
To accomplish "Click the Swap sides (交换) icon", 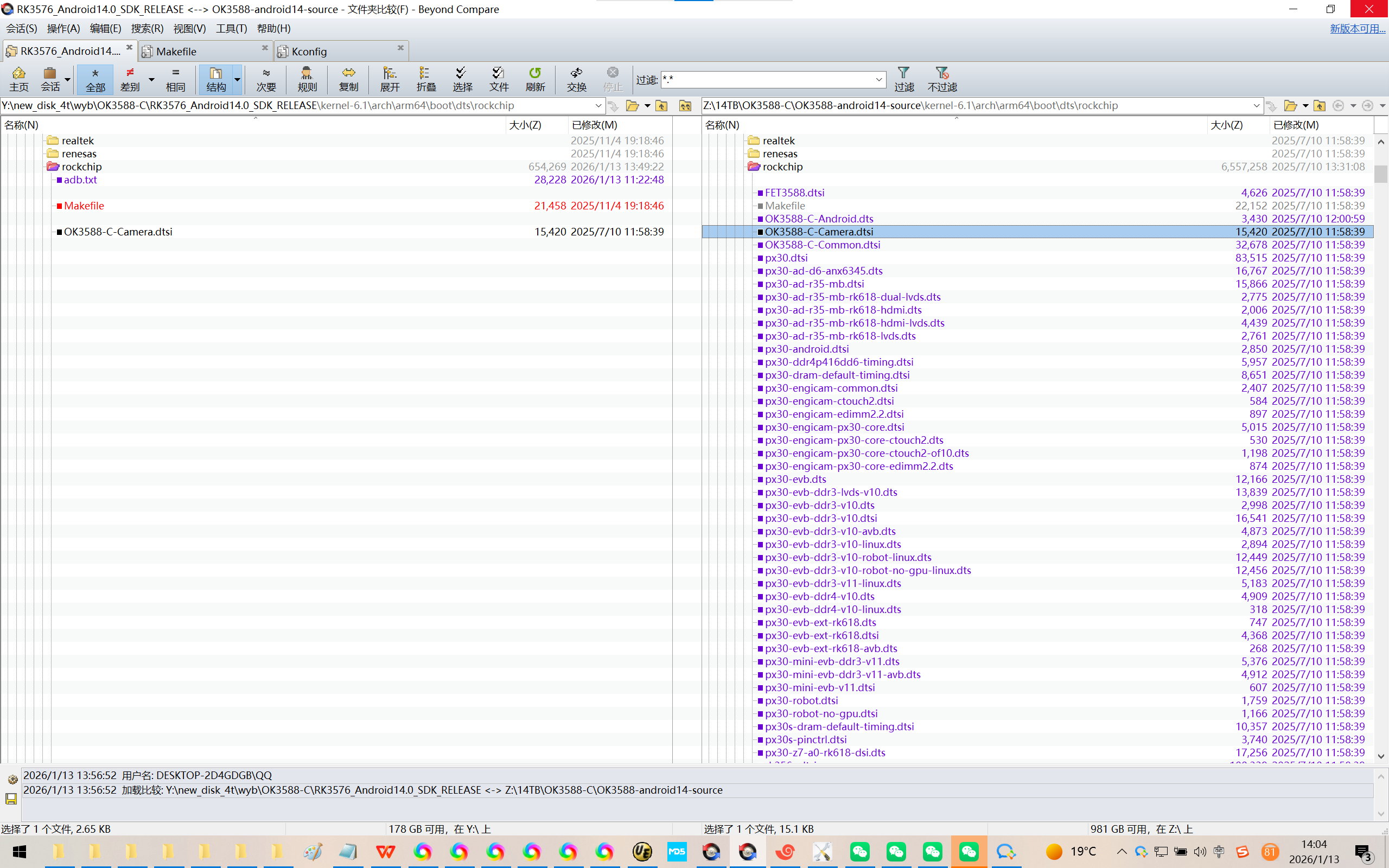I will pyautogui.click(x=576, y=79).
